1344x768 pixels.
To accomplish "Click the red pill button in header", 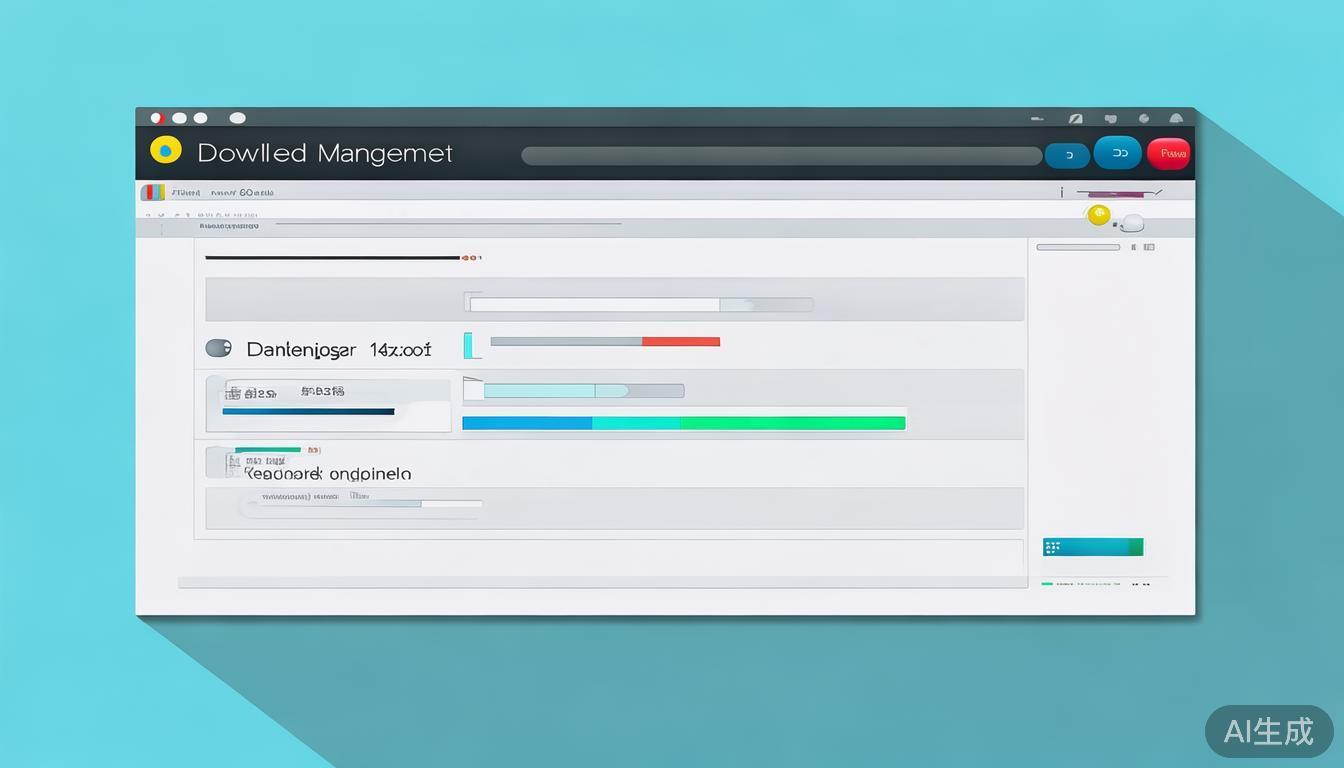I will 1168,153.
